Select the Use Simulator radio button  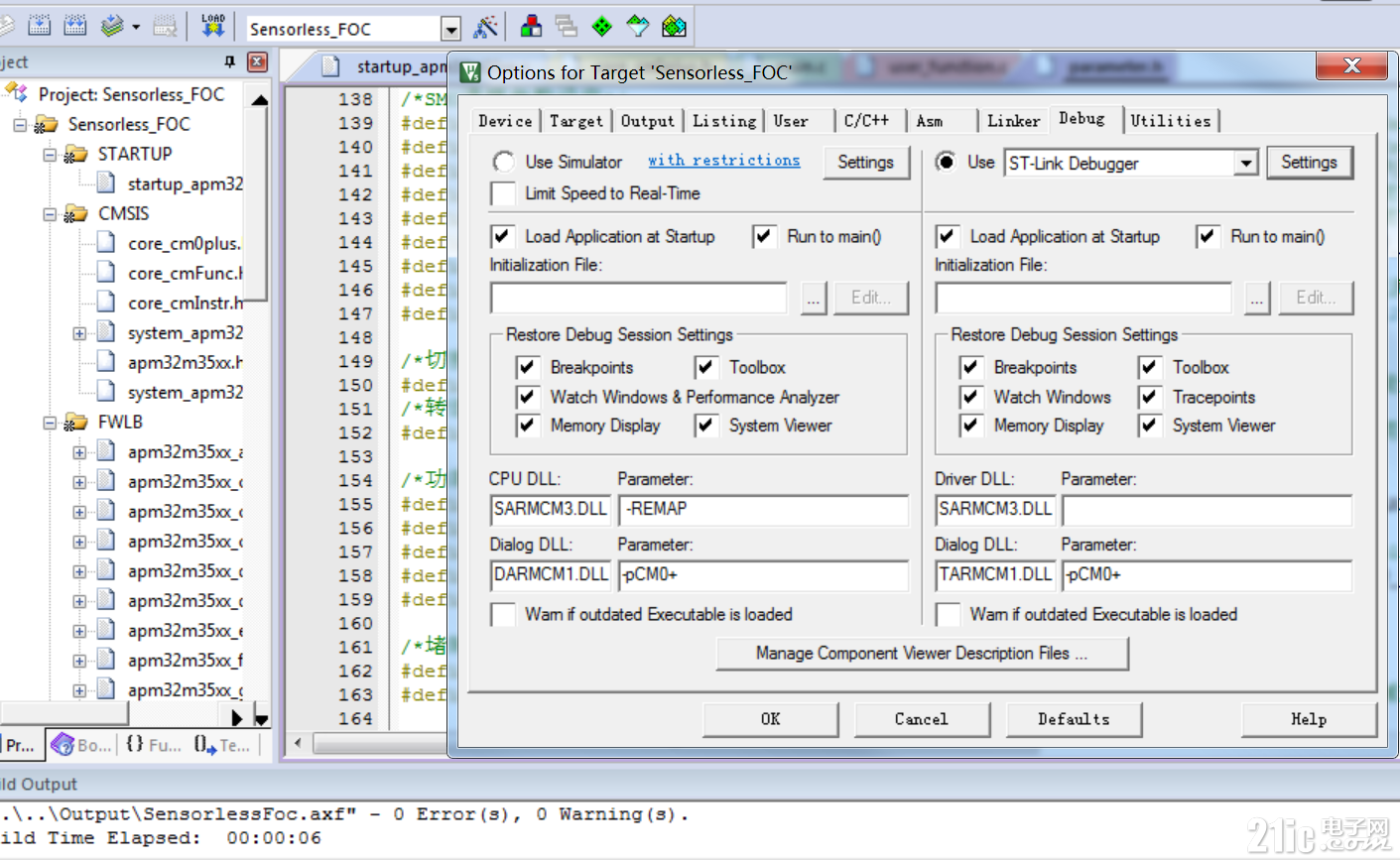point(503,162)
